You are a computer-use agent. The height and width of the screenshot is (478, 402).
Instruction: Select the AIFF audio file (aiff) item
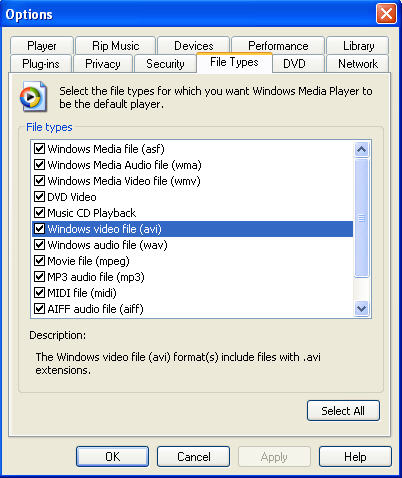tap(95, 309)
